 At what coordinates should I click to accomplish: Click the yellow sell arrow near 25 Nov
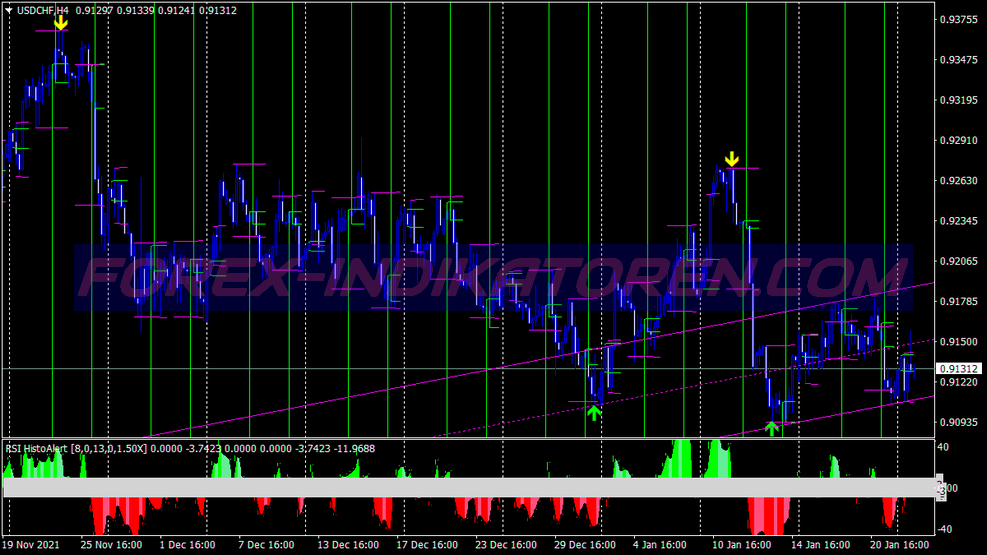click(x=61, y=21)
